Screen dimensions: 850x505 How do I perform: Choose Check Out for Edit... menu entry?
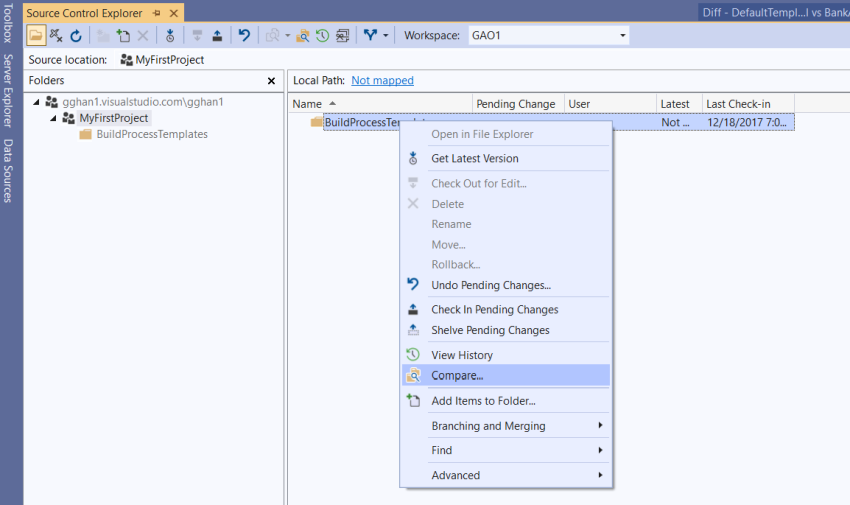[x=506, y=183]
